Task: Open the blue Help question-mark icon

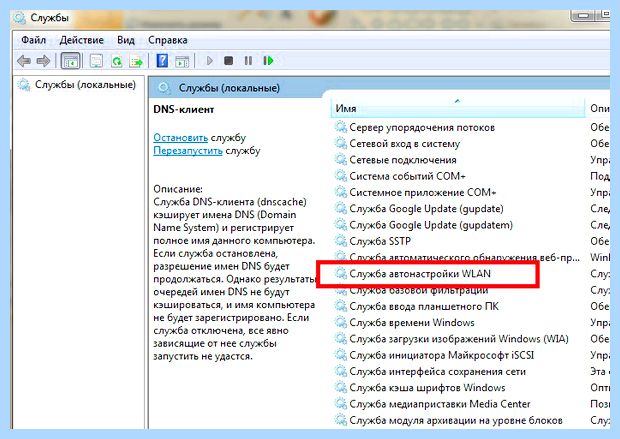Action: tap(162, 61)
